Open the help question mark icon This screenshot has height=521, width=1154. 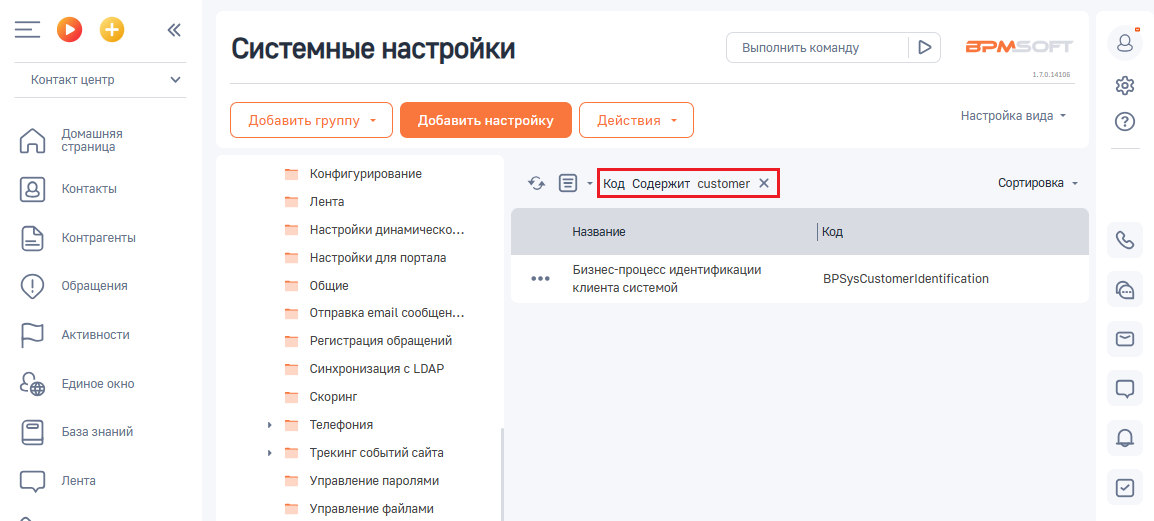pyautogui.click(x=1125, y=121)
